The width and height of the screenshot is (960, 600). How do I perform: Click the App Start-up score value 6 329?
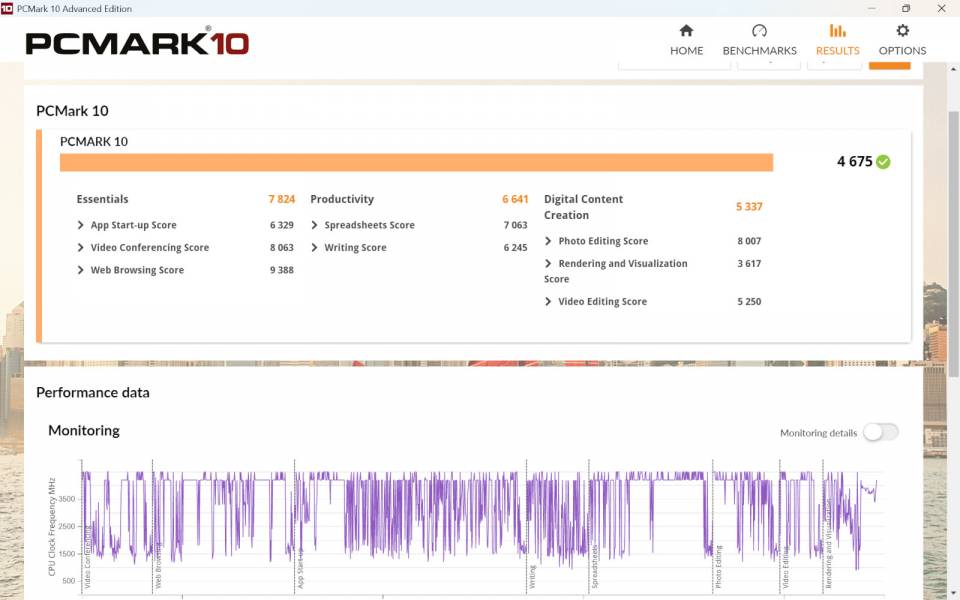coord(282,225)
